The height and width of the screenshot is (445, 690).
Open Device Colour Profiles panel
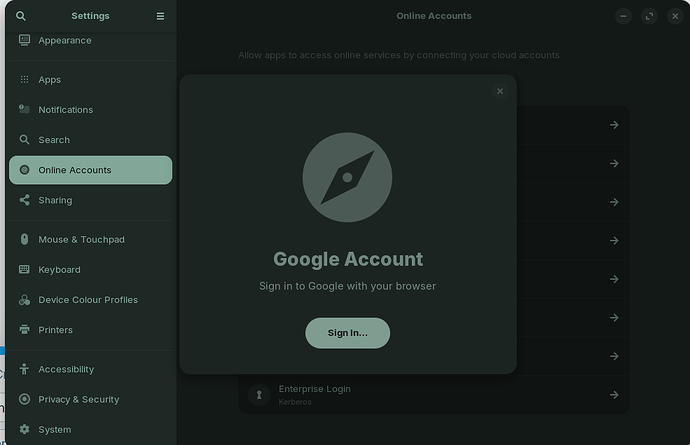click(91, 299)
